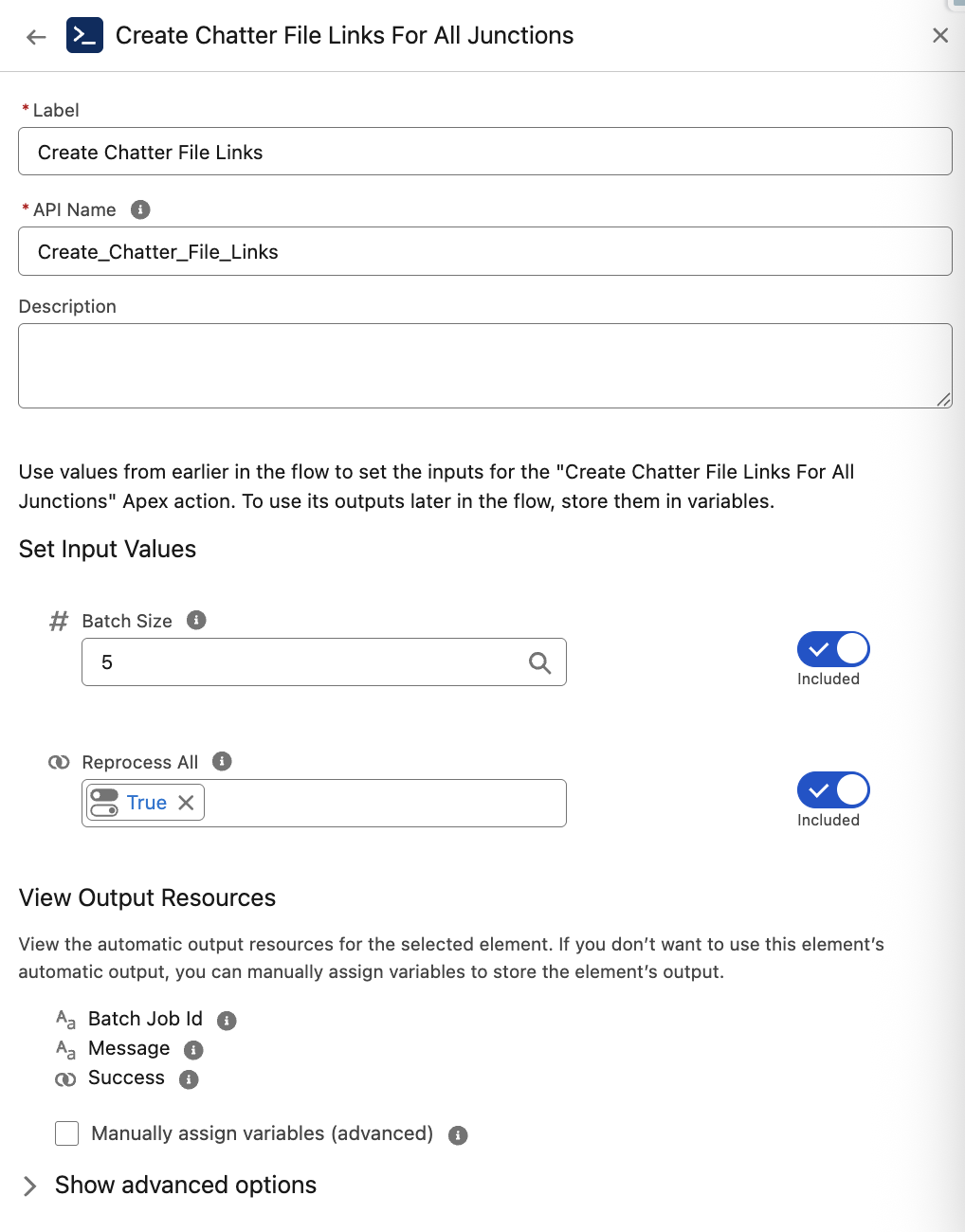Viewport: 965px width, 1232px height.
Task: Click the Success output info icon
Action: 189,1079
